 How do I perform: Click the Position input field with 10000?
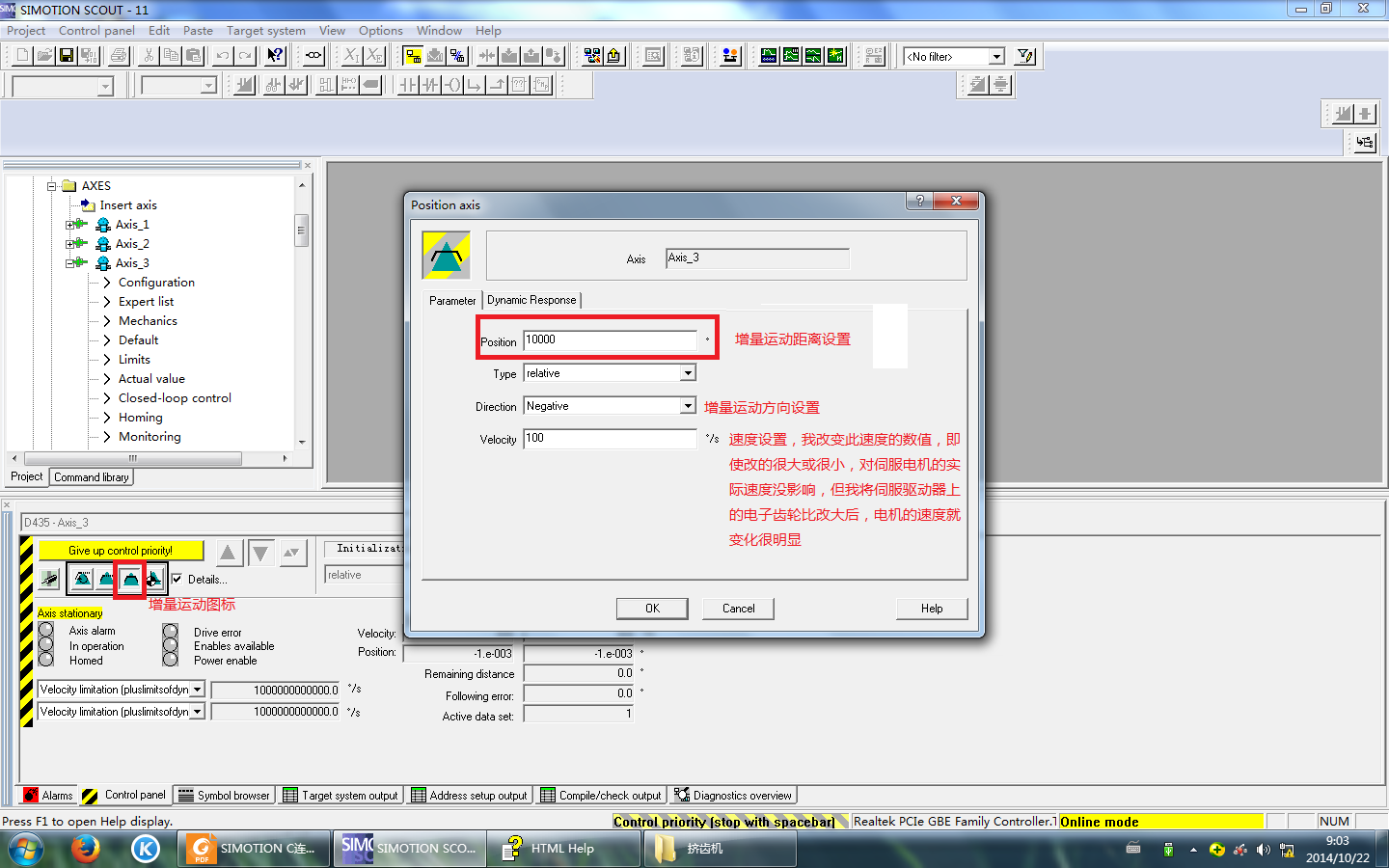[610, 340]
